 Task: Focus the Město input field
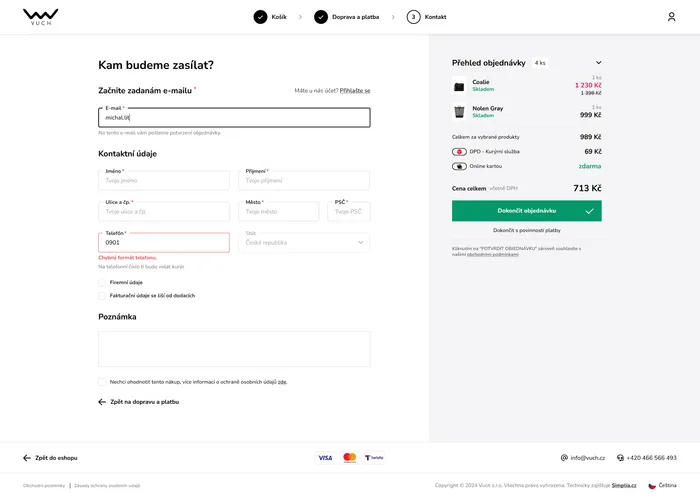click(x=279, y=212)
